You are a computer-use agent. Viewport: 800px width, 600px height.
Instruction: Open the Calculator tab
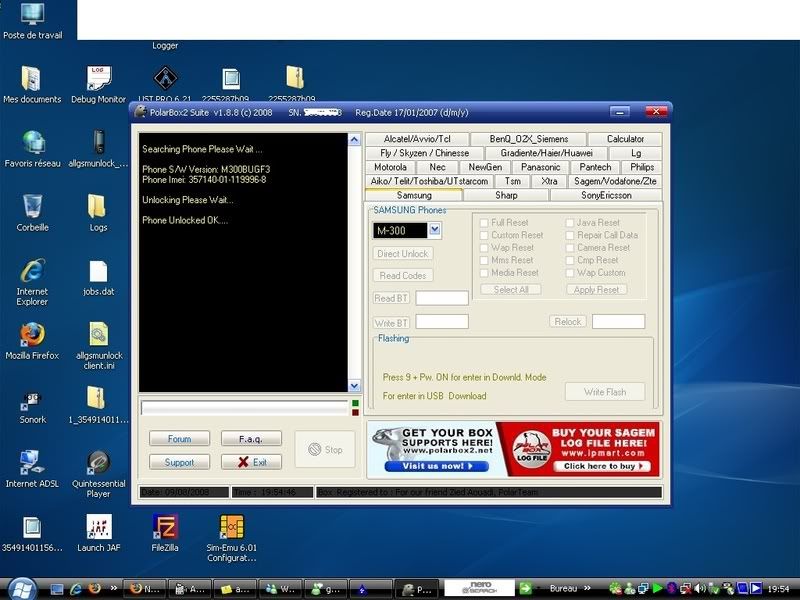(625, 139)
